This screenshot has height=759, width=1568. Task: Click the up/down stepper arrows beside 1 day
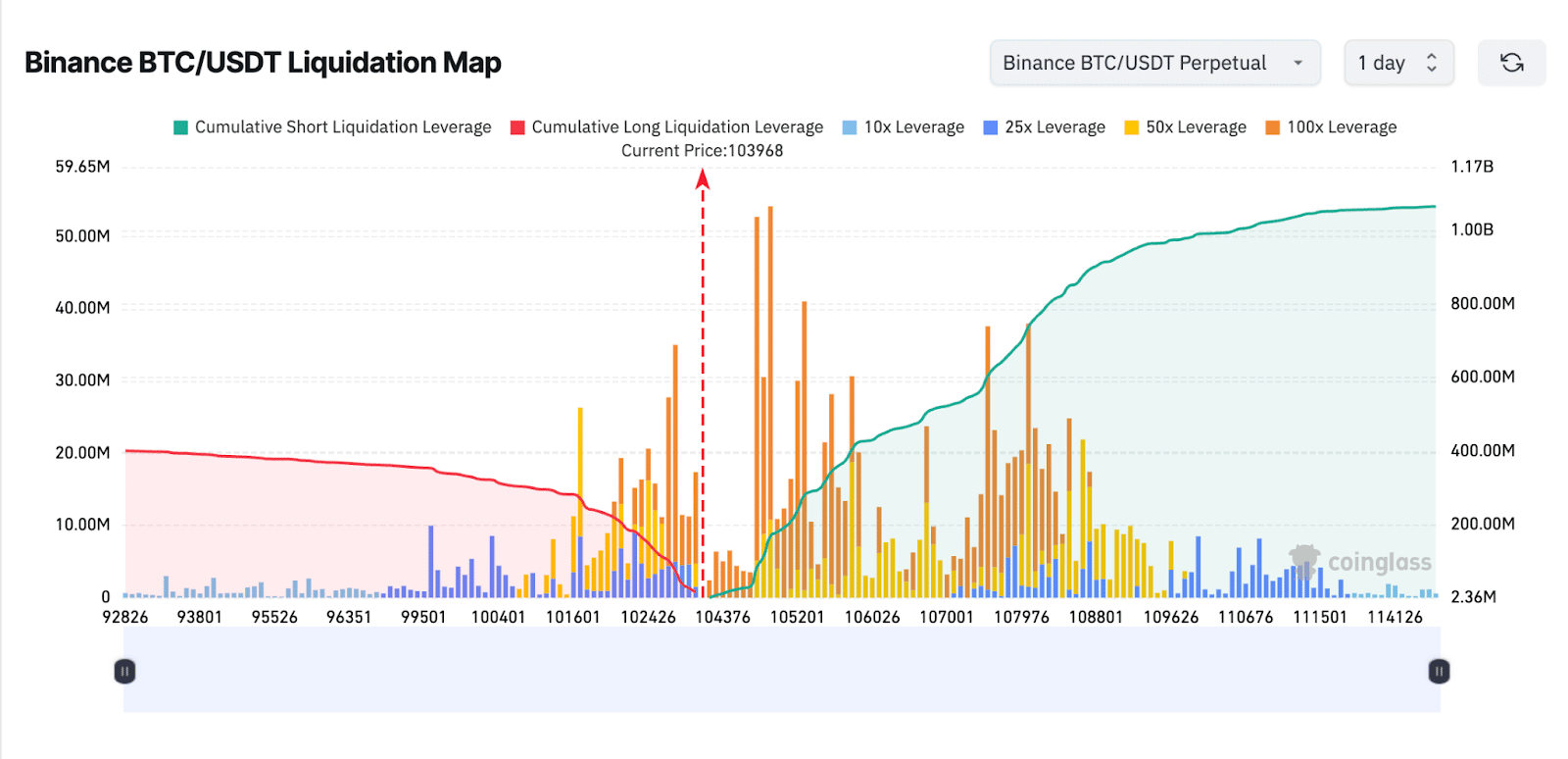1432,63
